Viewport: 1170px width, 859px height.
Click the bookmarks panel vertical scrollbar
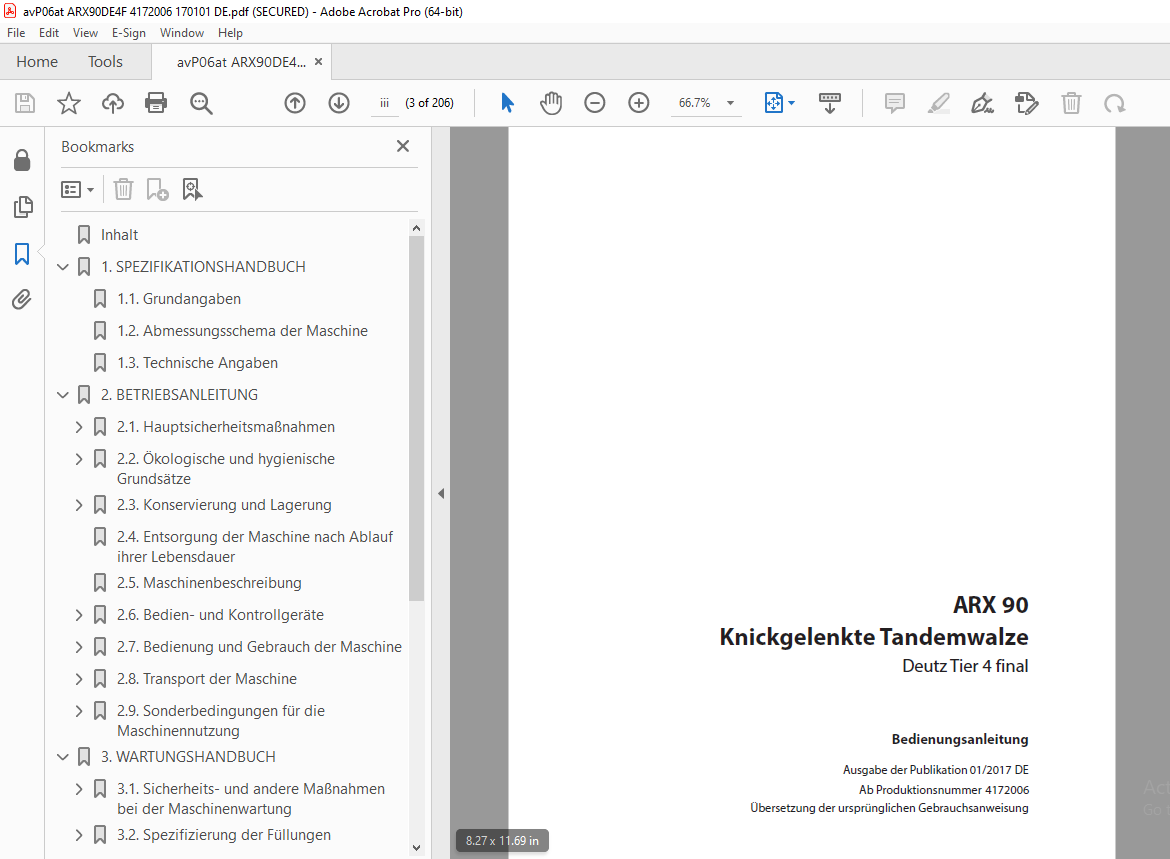[x=416, y=419]
